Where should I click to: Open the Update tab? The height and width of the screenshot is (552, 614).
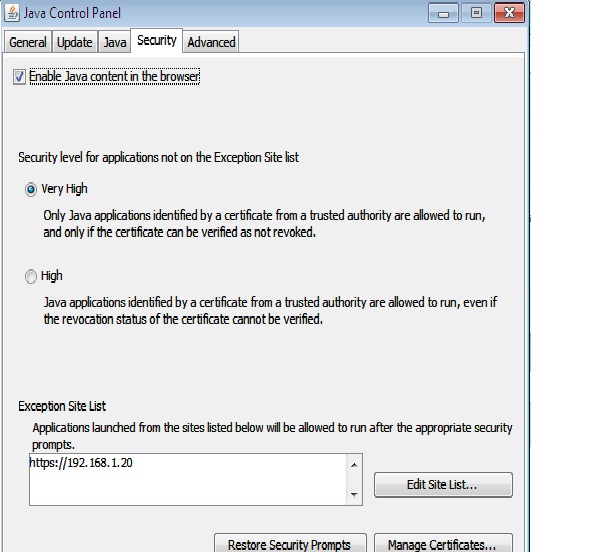(74, 42)
